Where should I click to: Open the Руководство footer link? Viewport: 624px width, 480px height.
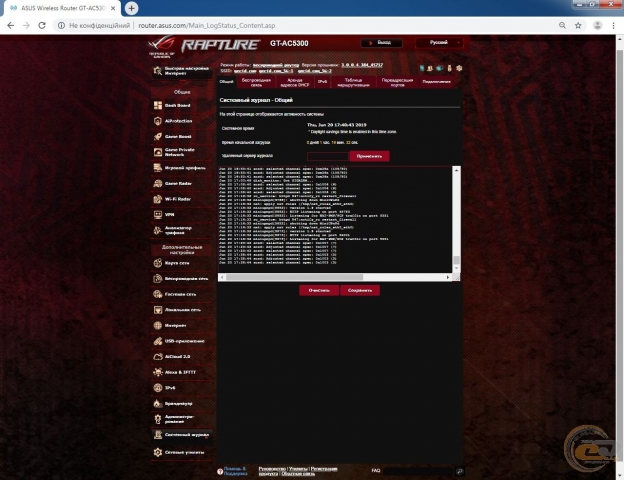[272, 469]
